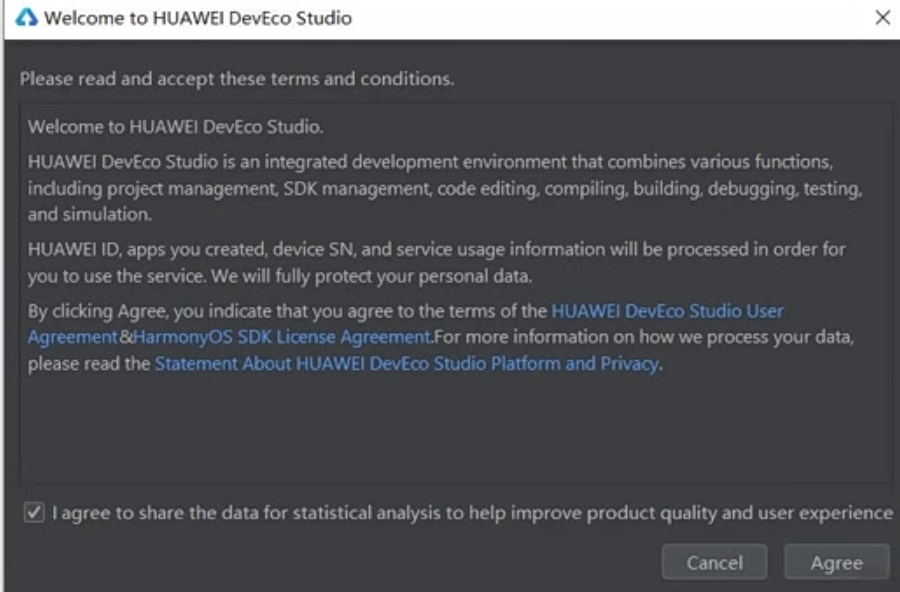Image resolution: width=900 pixels, height=592 pixels.
Task: Click the DevEco Studio logo in title bar
Action: 26,18
